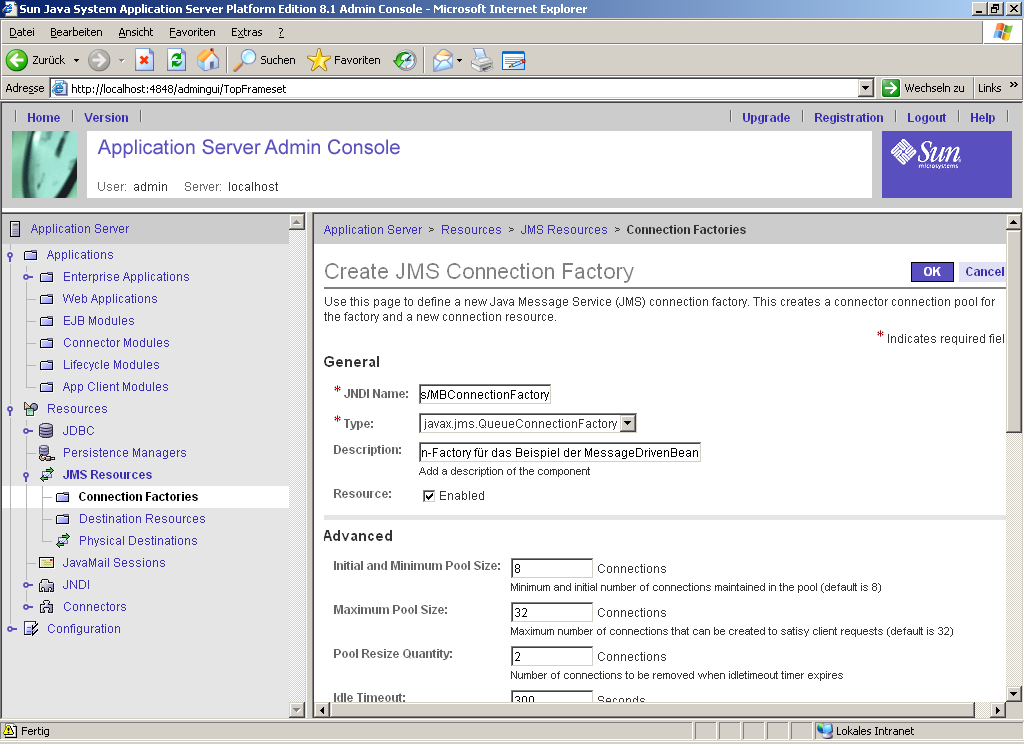Collapse the Applications tree node

click(x=10, y=255)
